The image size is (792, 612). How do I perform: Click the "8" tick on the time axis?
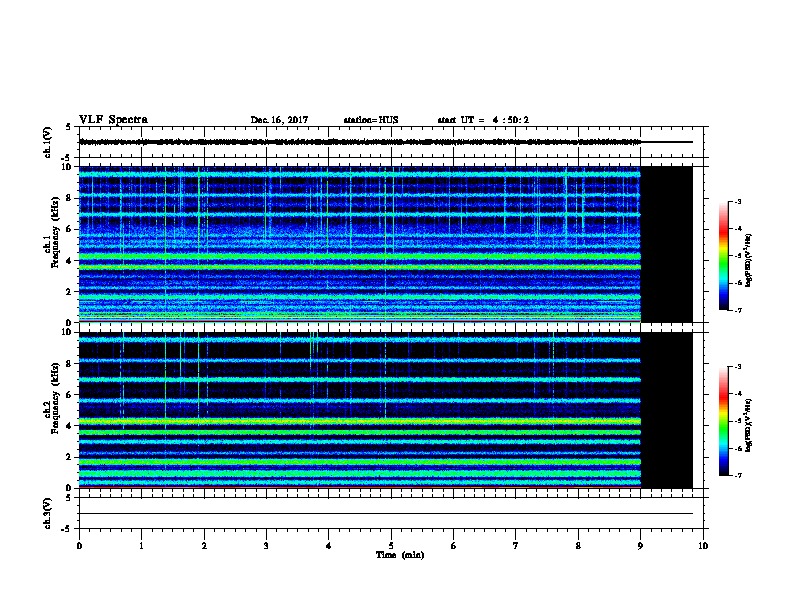578,546
